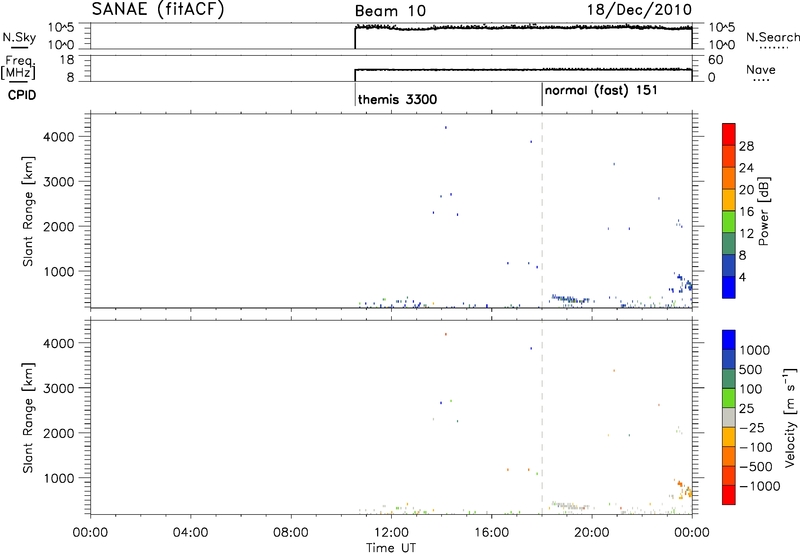Click the 'CPID' row label

click(21, 95)
